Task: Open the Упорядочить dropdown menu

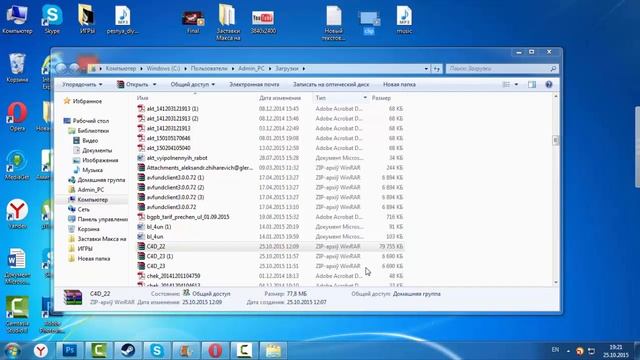Action: click(x=82, y=84)
